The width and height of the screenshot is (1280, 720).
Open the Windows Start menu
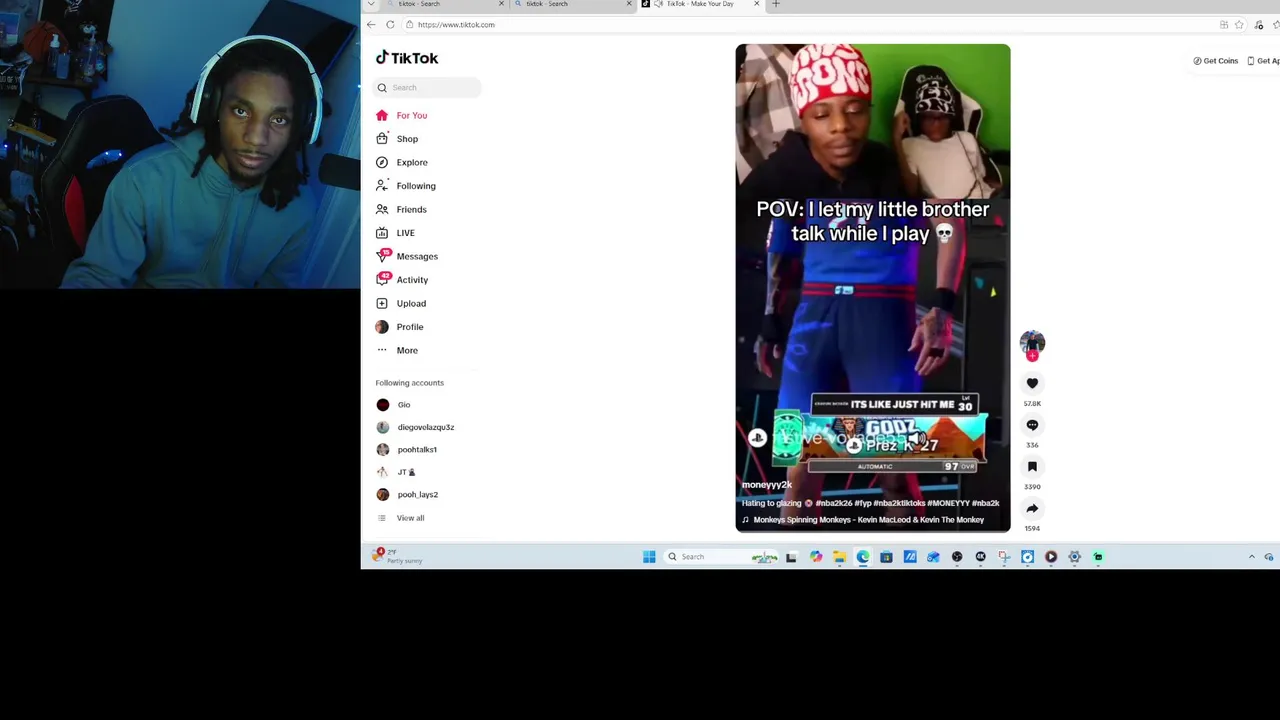click(649, 557)
